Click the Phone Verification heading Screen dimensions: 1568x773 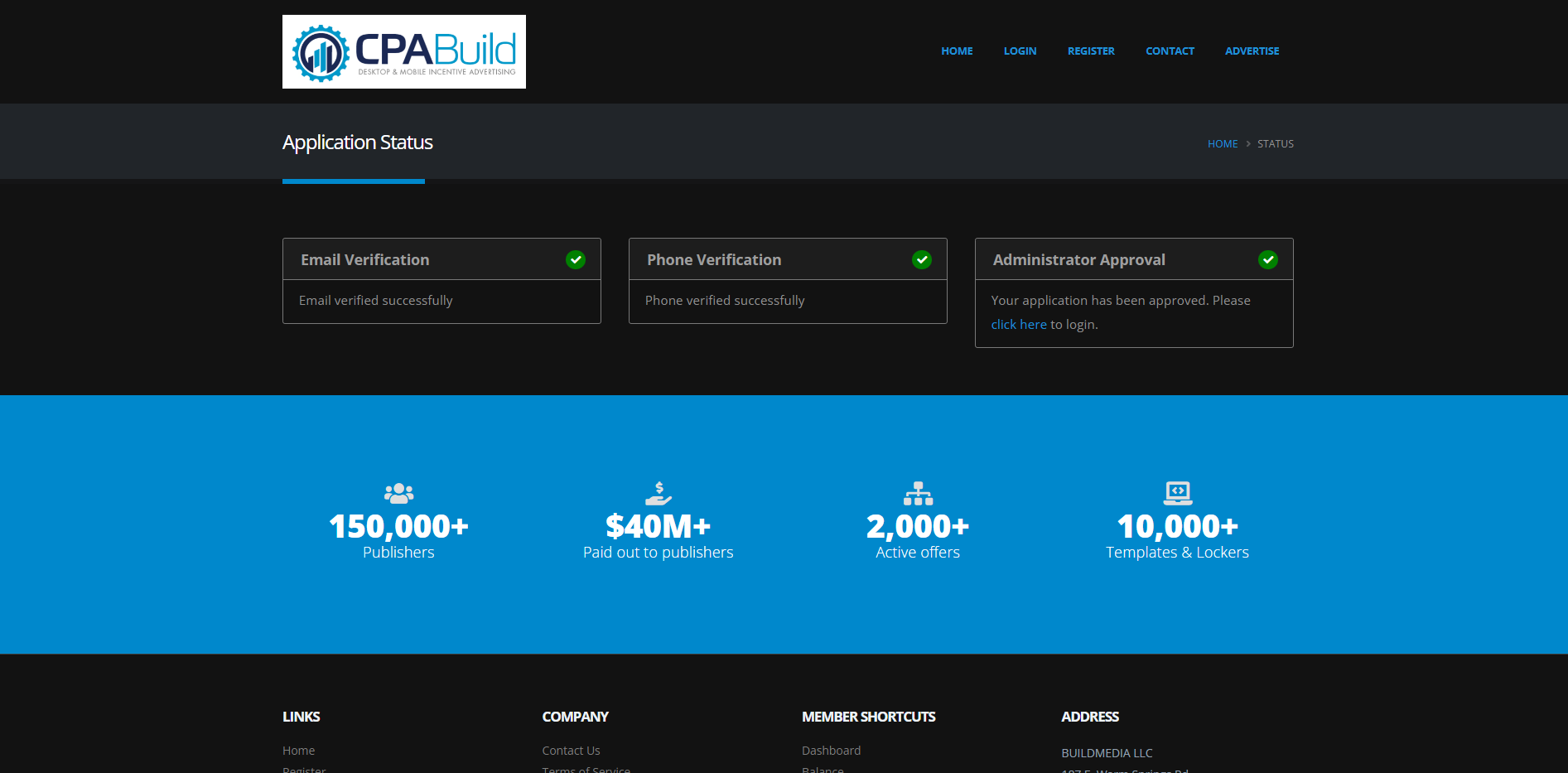click(714, 260)
